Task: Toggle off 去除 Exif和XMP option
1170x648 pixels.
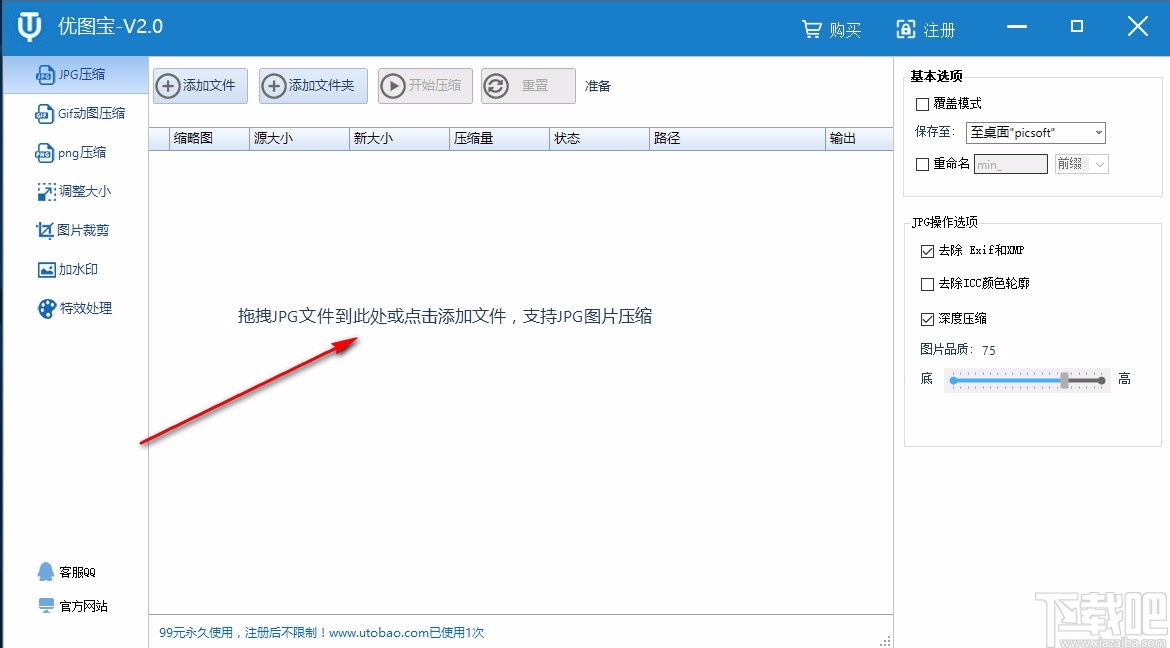Action: pos(928,250)
